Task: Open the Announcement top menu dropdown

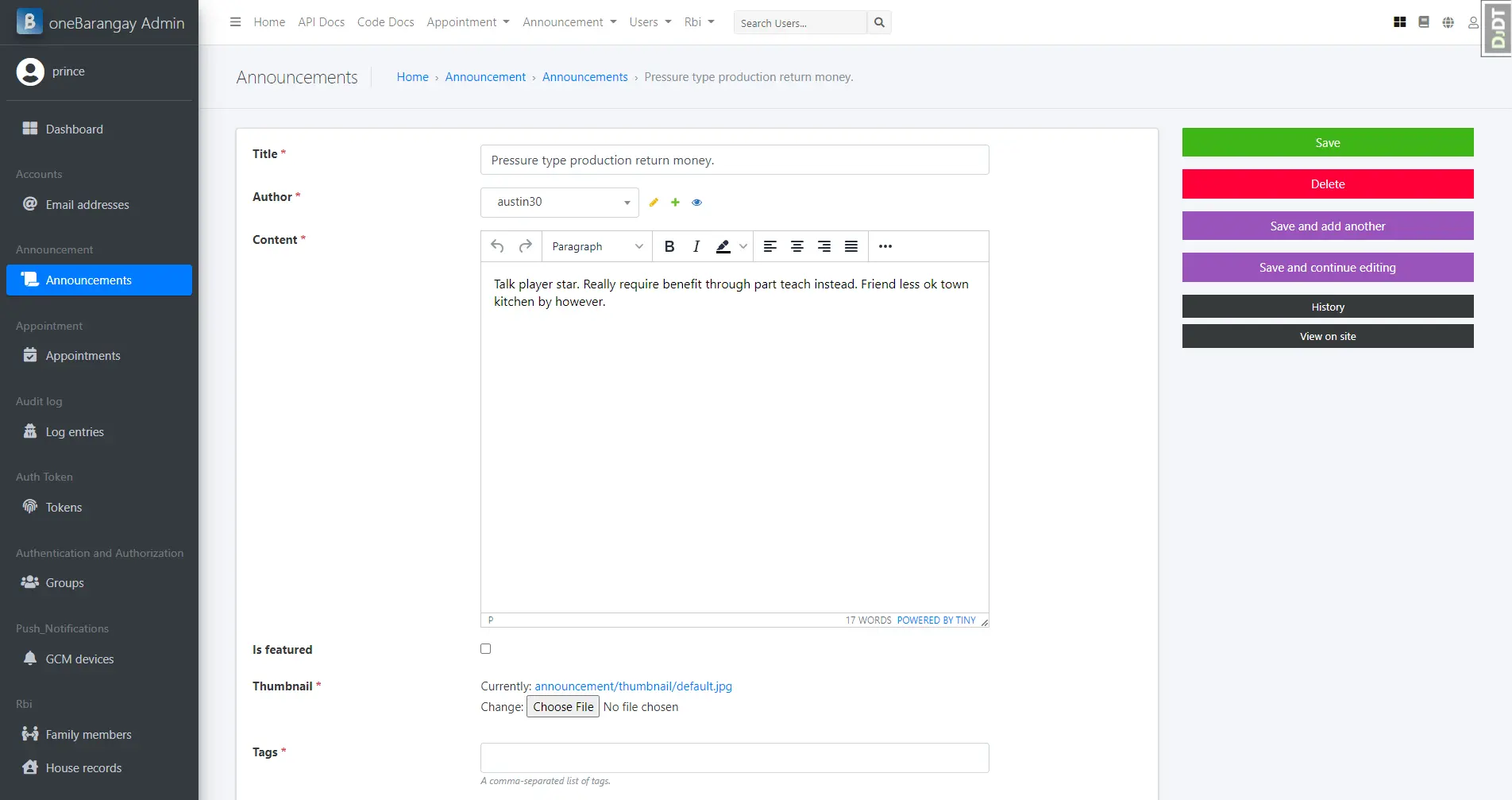Action: click(569, 22)
